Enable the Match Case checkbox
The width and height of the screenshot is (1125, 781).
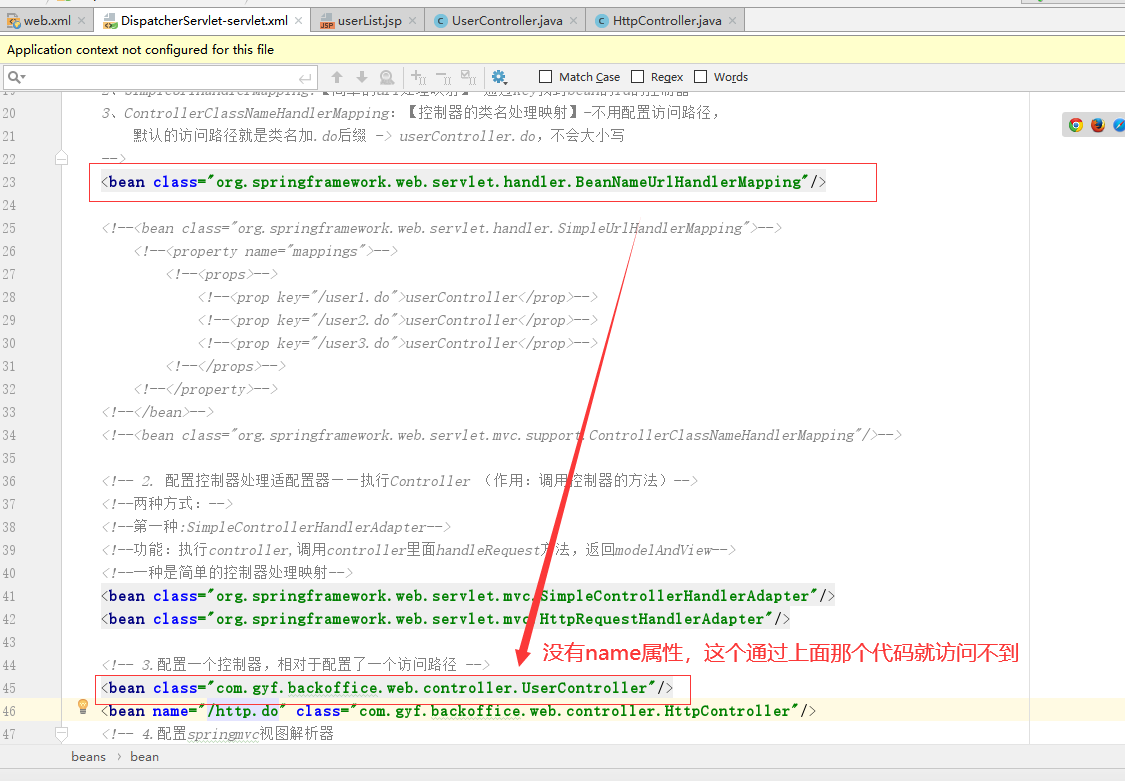pyautogui.click(x=545, y=77)
